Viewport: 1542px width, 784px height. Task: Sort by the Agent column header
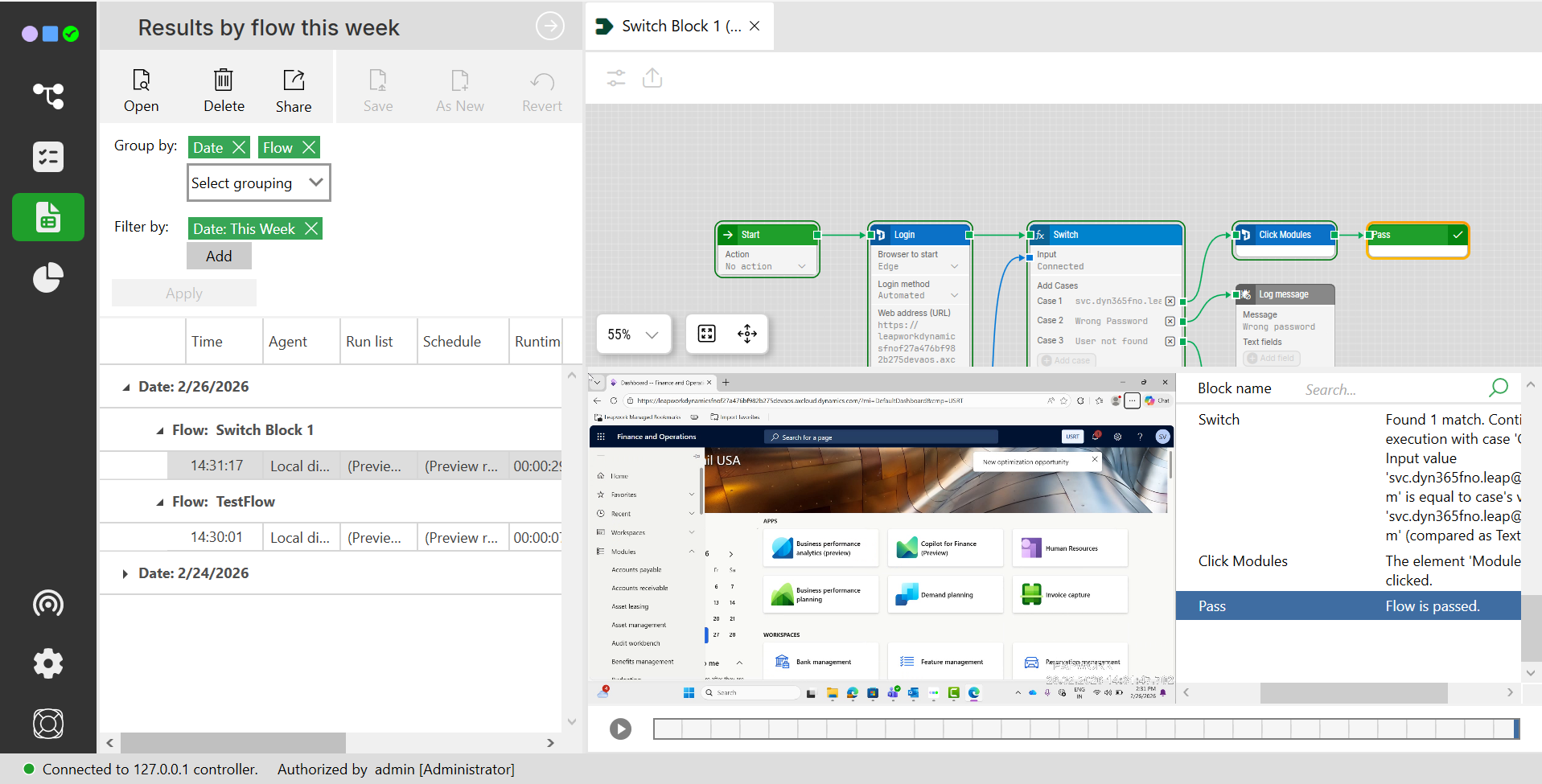pos(288,342)
